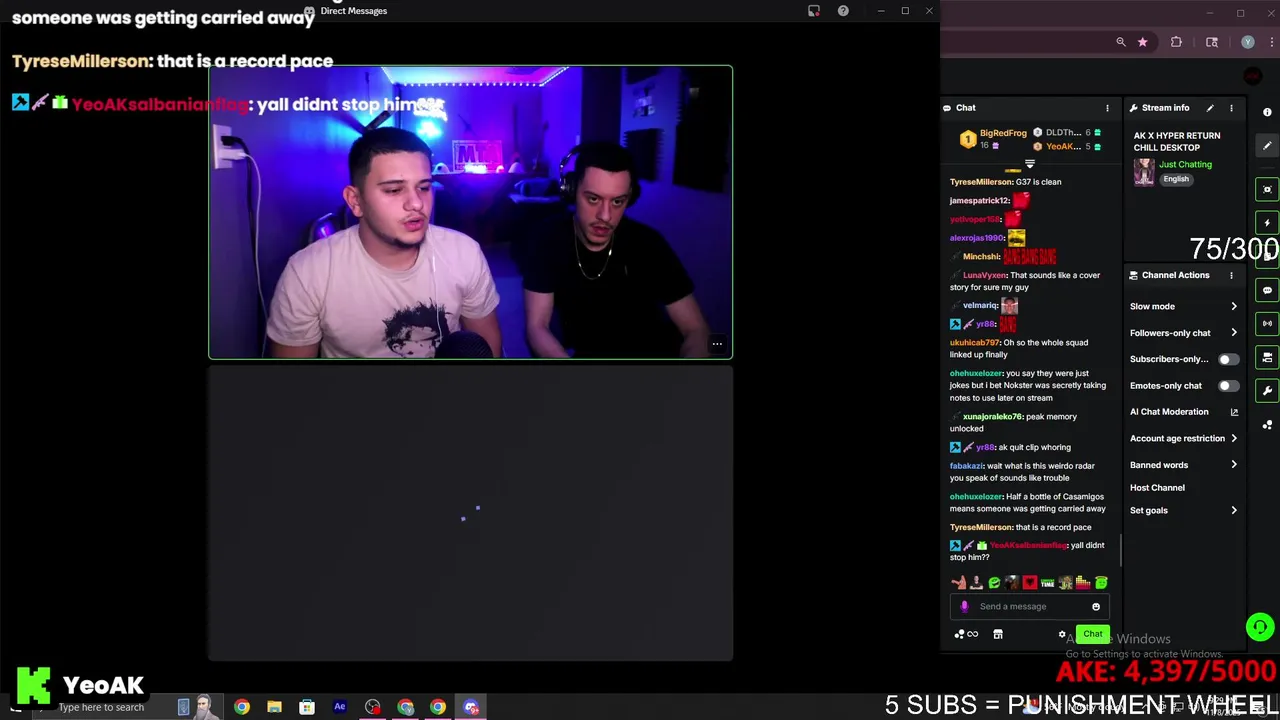Viewport: 1280px width, 720px height.
Task: Select the pencil edit icon in the right sidebar
Action: [1267, 146]
